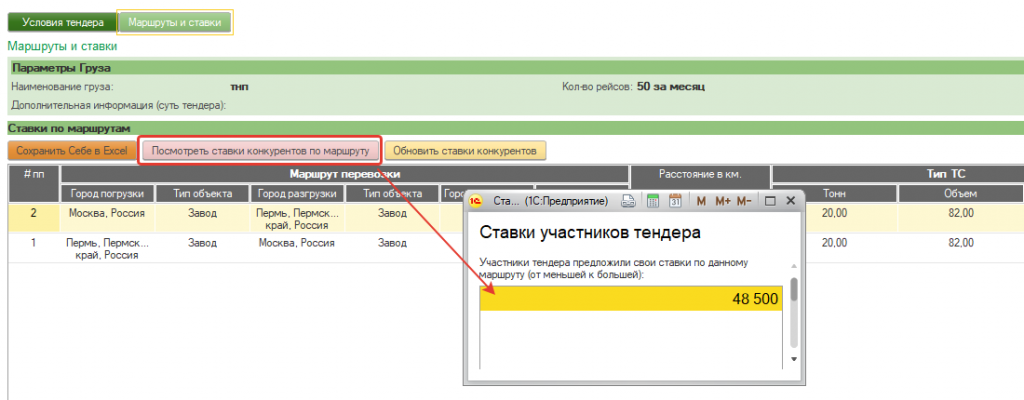The image size is (1024, 400).
Task: Click the Город разгрузки column header
Action: [297, 193]
